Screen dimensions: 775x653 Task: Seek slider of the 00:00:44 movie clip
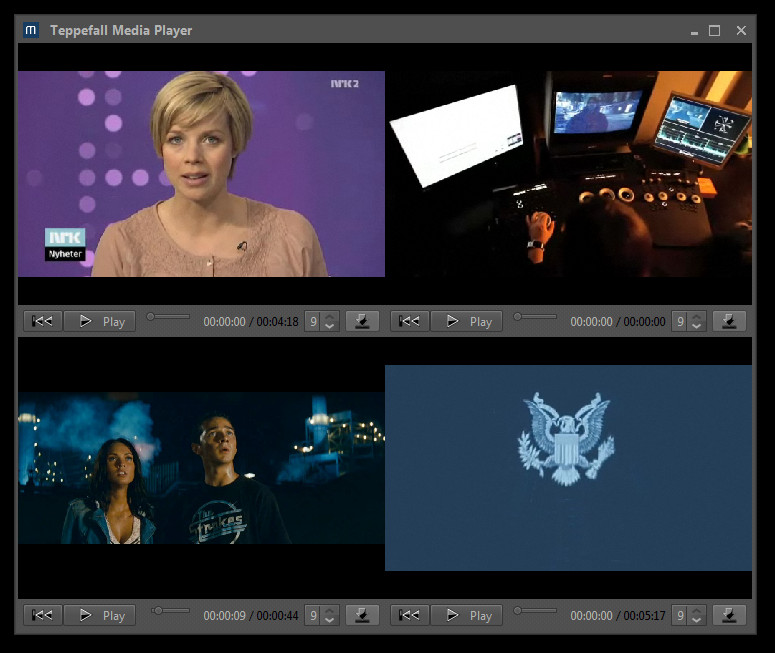[171, 610]
